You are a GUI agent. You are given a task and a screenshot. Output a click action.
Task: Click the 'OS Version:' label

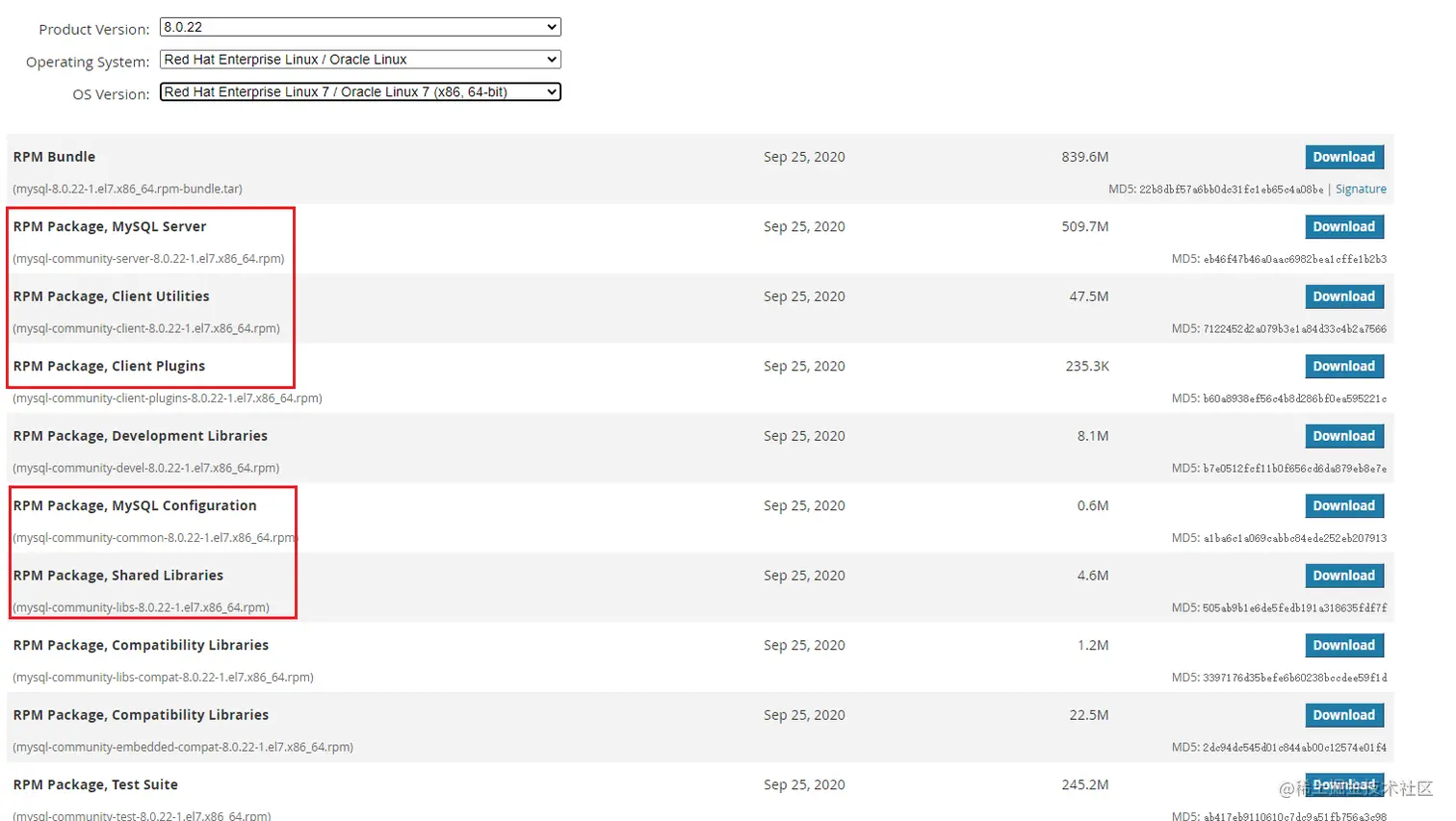coord(111,94)
